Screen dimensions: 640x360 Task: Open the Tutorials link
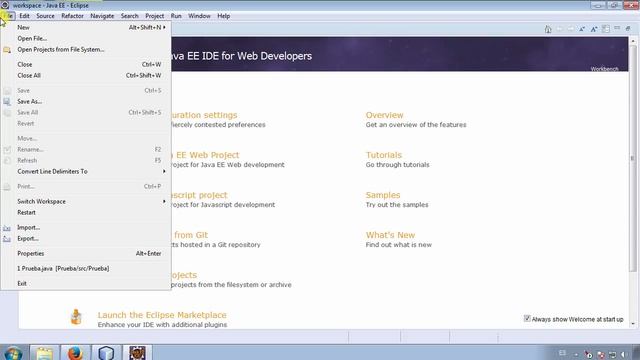coord(384,155)
